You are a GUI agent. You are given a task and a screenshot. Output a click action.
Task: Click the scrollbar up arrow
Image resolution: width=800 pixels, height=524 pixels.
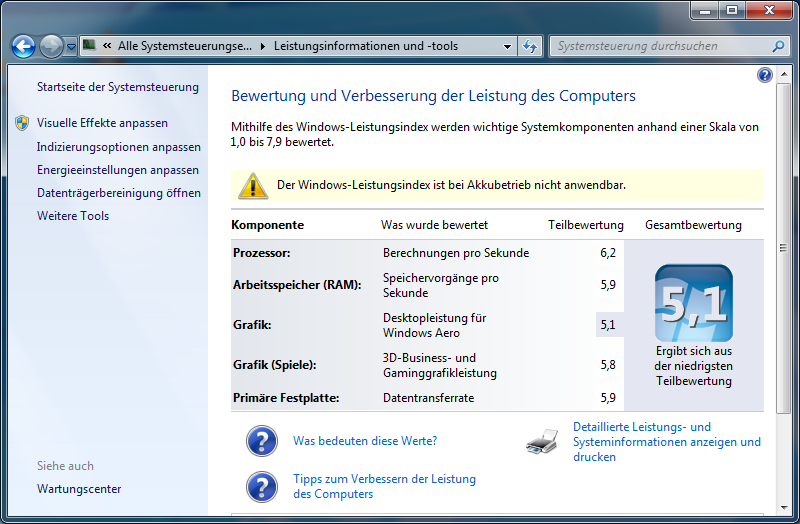(783, 75)
